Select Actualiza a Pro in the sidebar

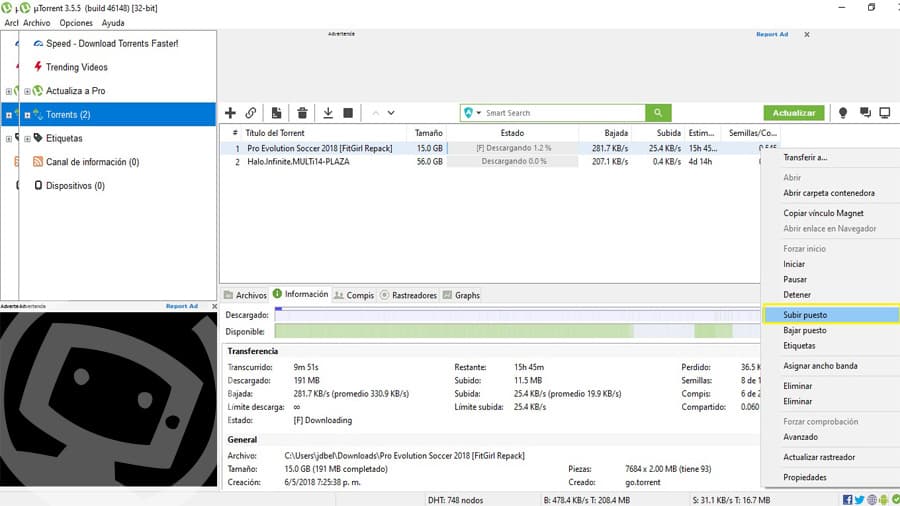tap(75, 91)
